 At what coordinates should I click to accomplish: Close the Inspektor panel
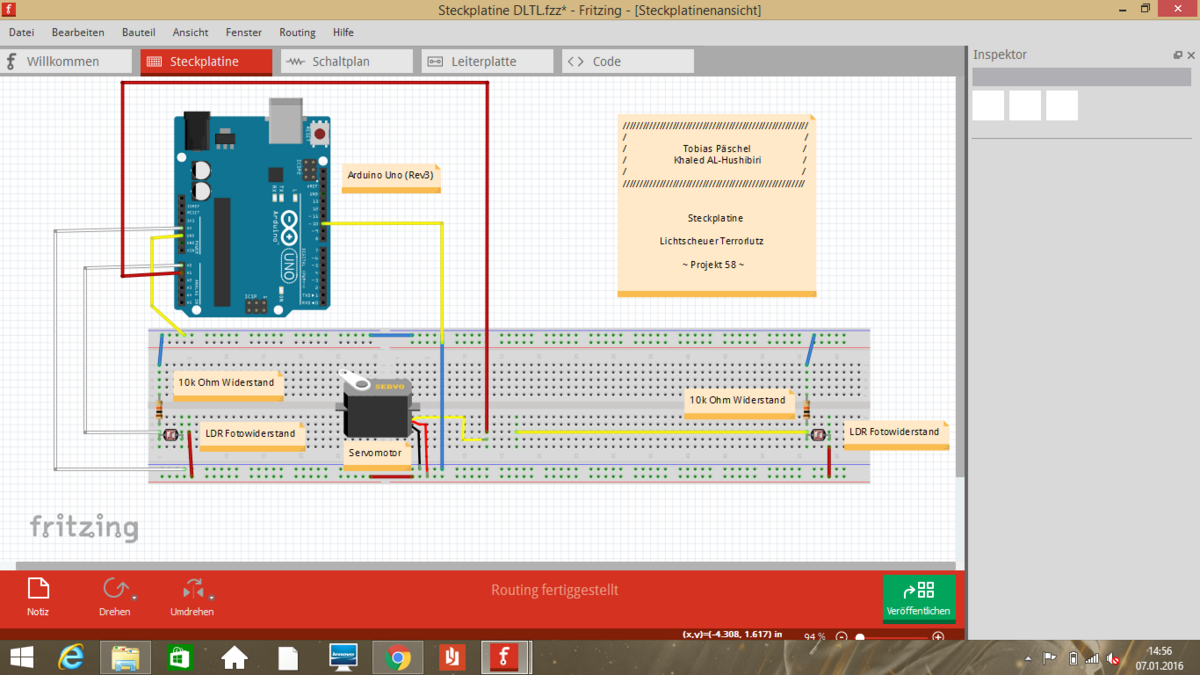[x=1190, y=55]
